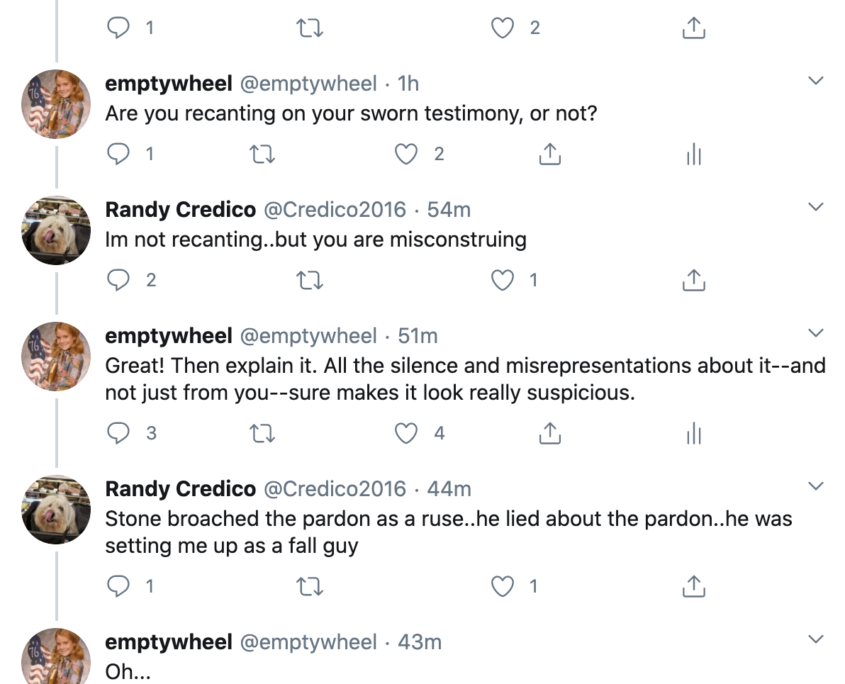The width and height of the screenshot is (845, 684).
Task: Open dropdown caret on Randy Credico's 54m tweet
Action: 816,206
